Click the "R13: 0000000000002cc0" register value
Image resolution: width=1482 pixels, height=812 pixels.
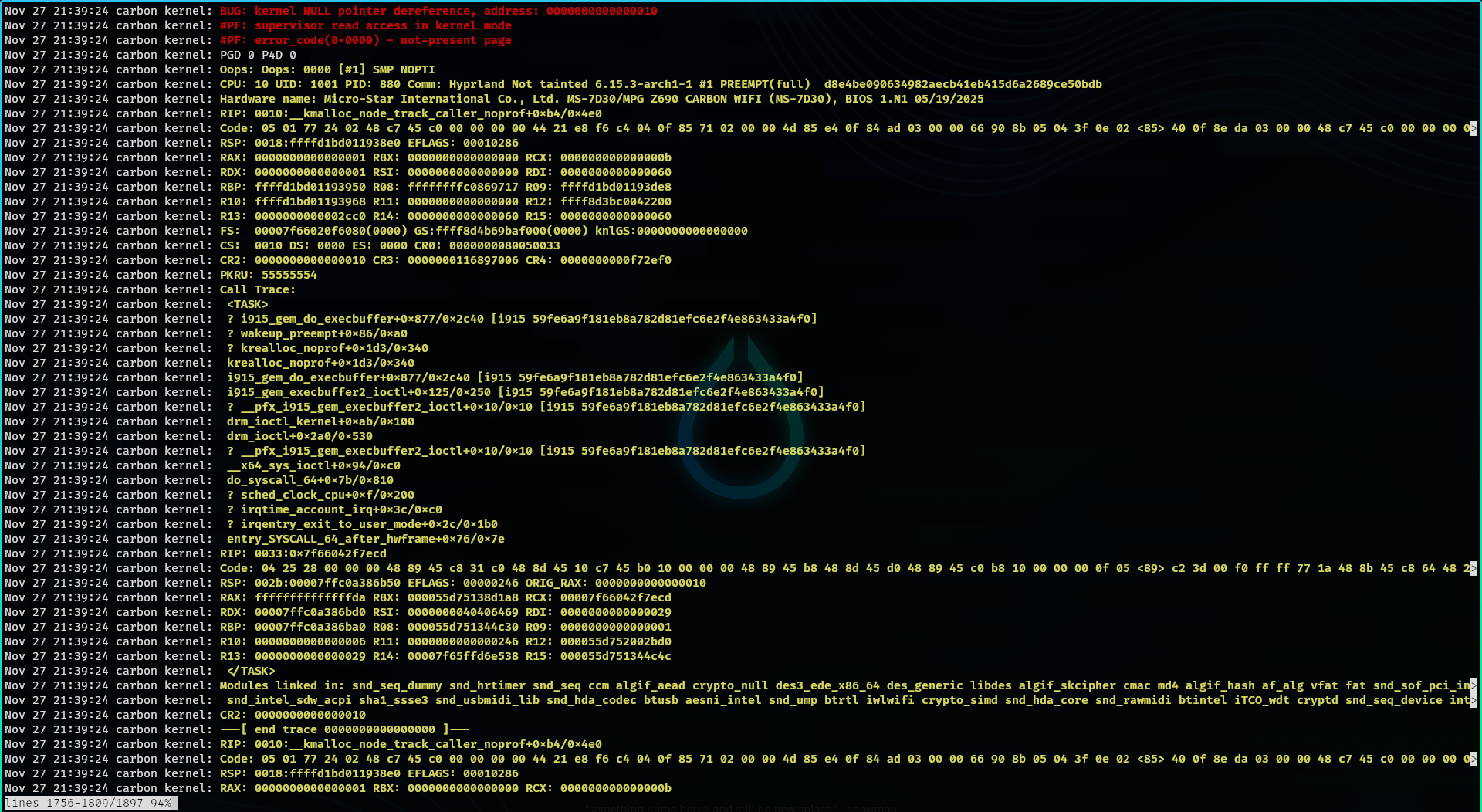click(x=293, y=217)
